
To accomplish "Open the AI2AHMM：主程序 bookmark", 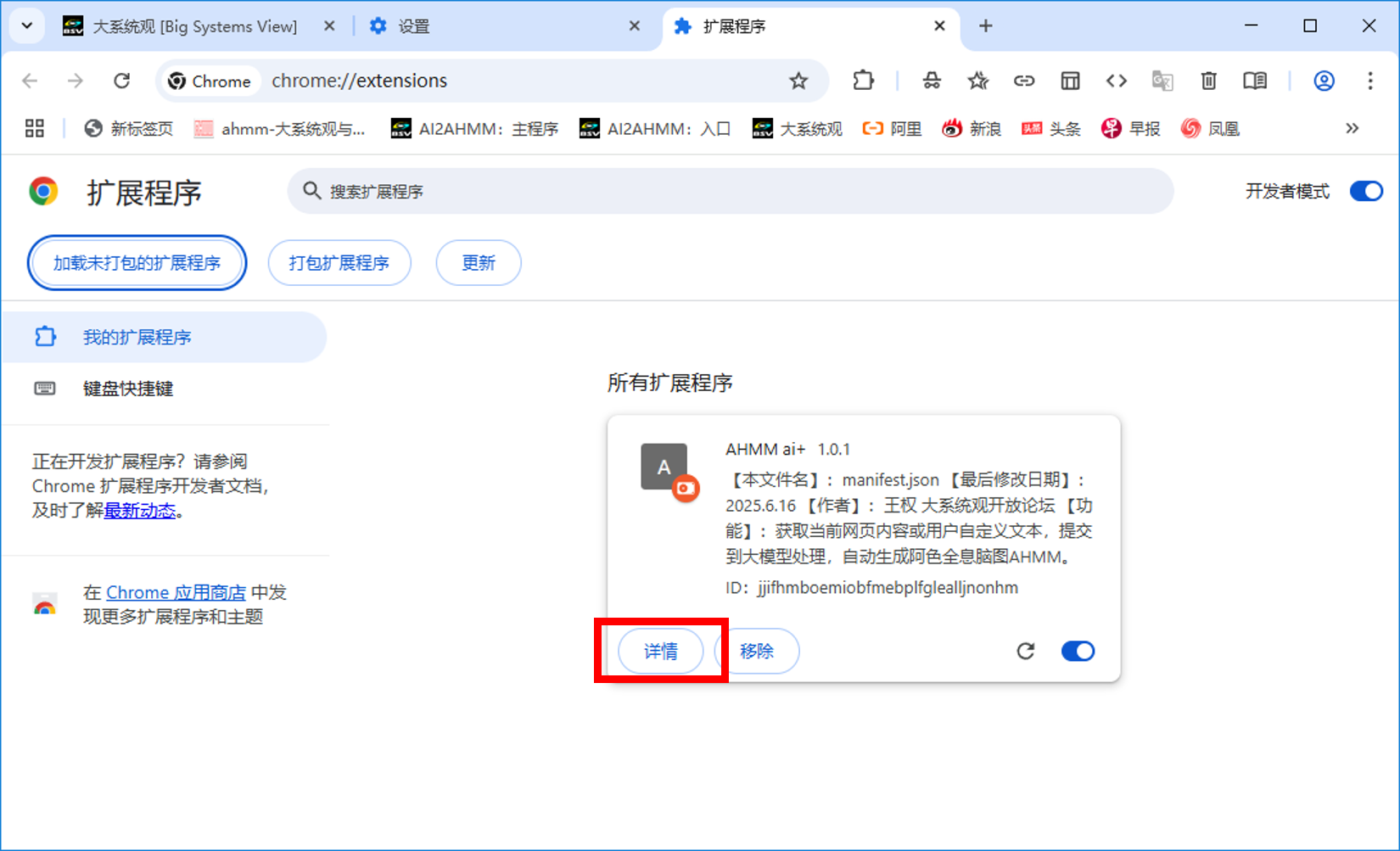I will click(x=475, y=128).
